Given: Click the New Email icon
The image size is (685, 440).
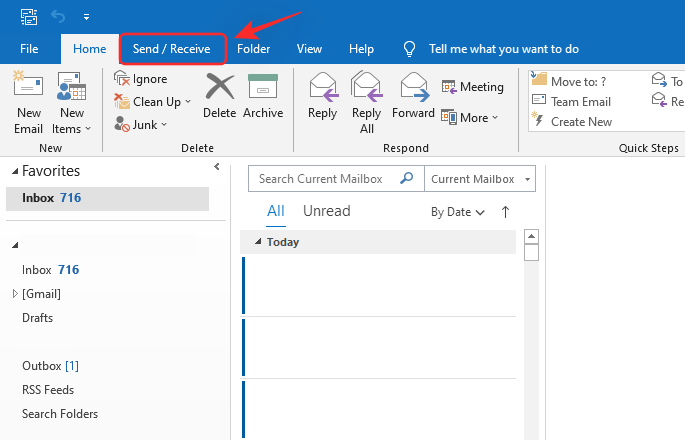Looking at the screenshot, I should (x=28, y=100).
